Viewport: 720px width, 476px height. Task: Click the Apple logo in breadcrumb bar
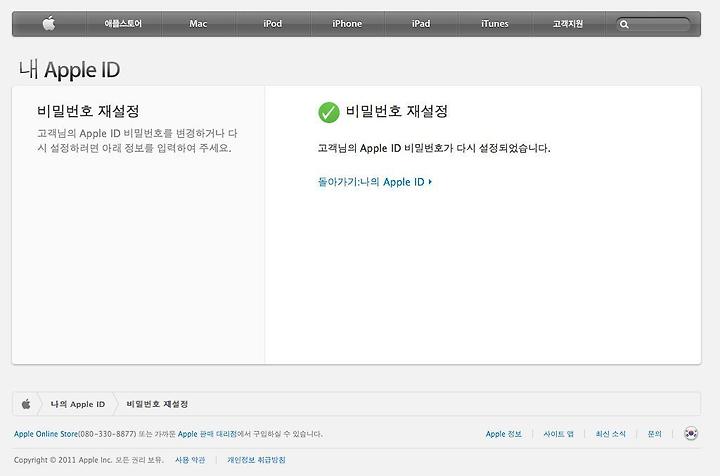point(26,404)
